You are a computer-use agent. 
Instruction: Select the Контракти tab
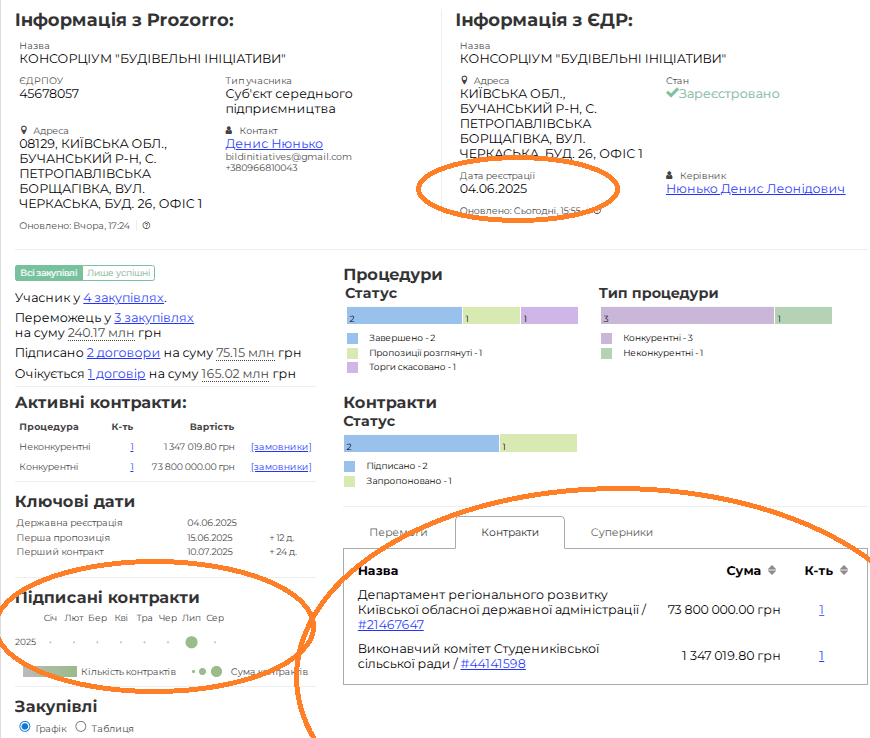509,533
